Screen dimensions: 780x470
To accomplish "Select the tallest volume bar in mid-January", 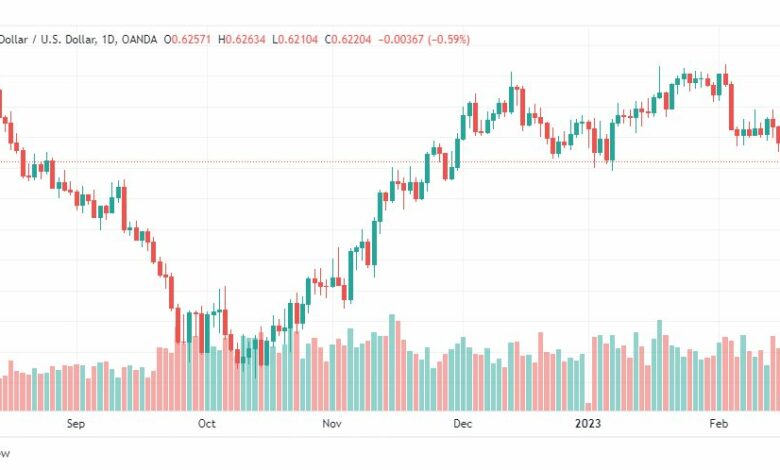I will click(x=660, y=366).
